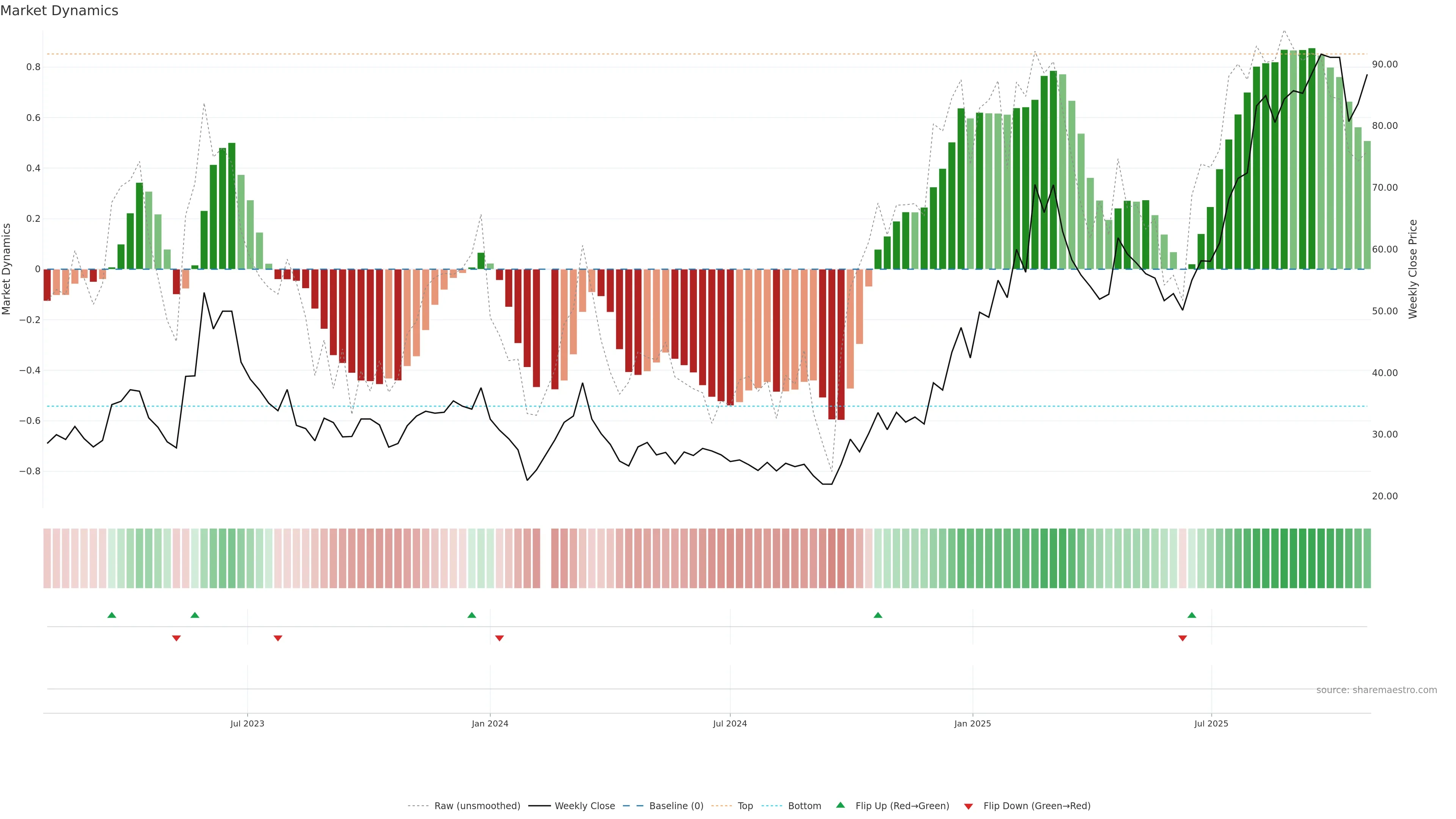Click the first green flip-up marker
Viewport: 1456px width, 819px height.
(112, 615)
